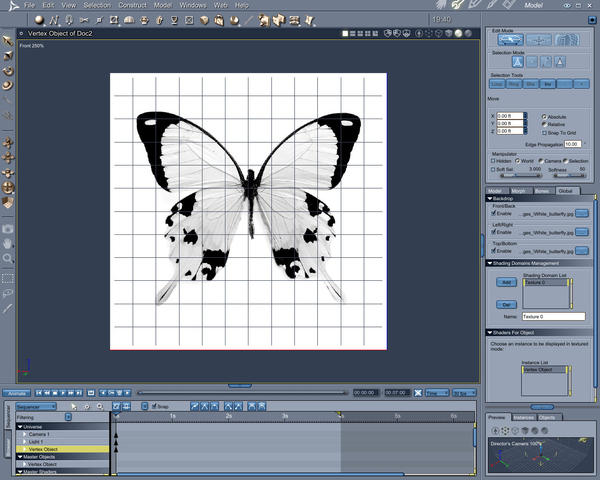Collapse the Shading Domains Management section
Screen dimensions: 600x480
(489, 263)
